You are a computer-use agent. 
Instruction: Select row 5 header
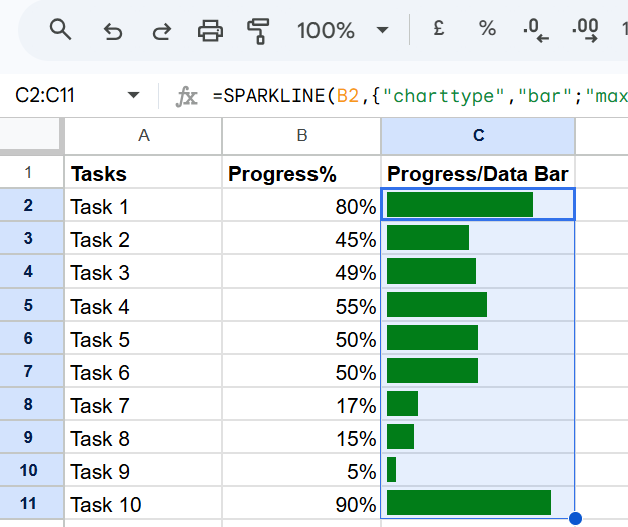(x=31, y=305)
